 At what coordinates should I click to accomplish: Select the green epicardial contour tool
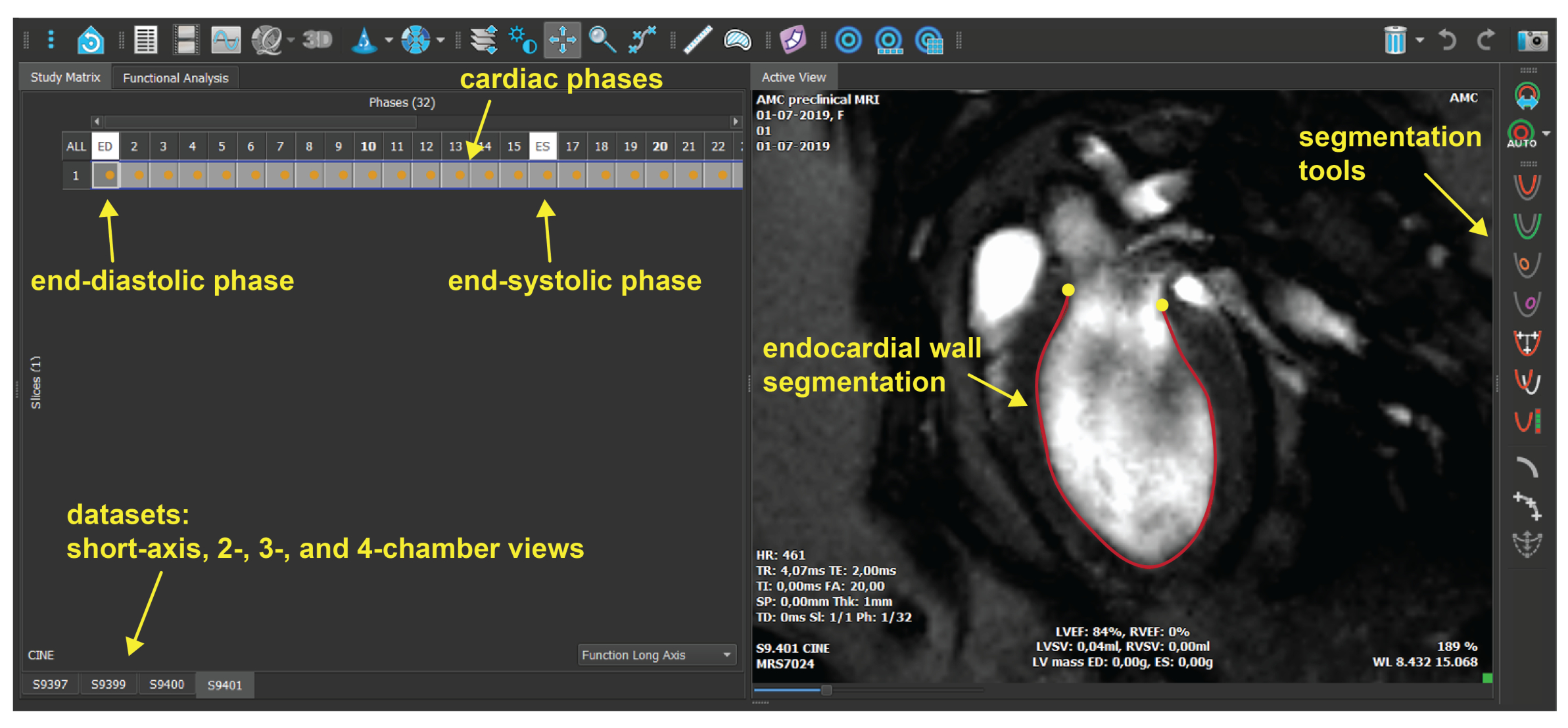[x=1527, y=225]
